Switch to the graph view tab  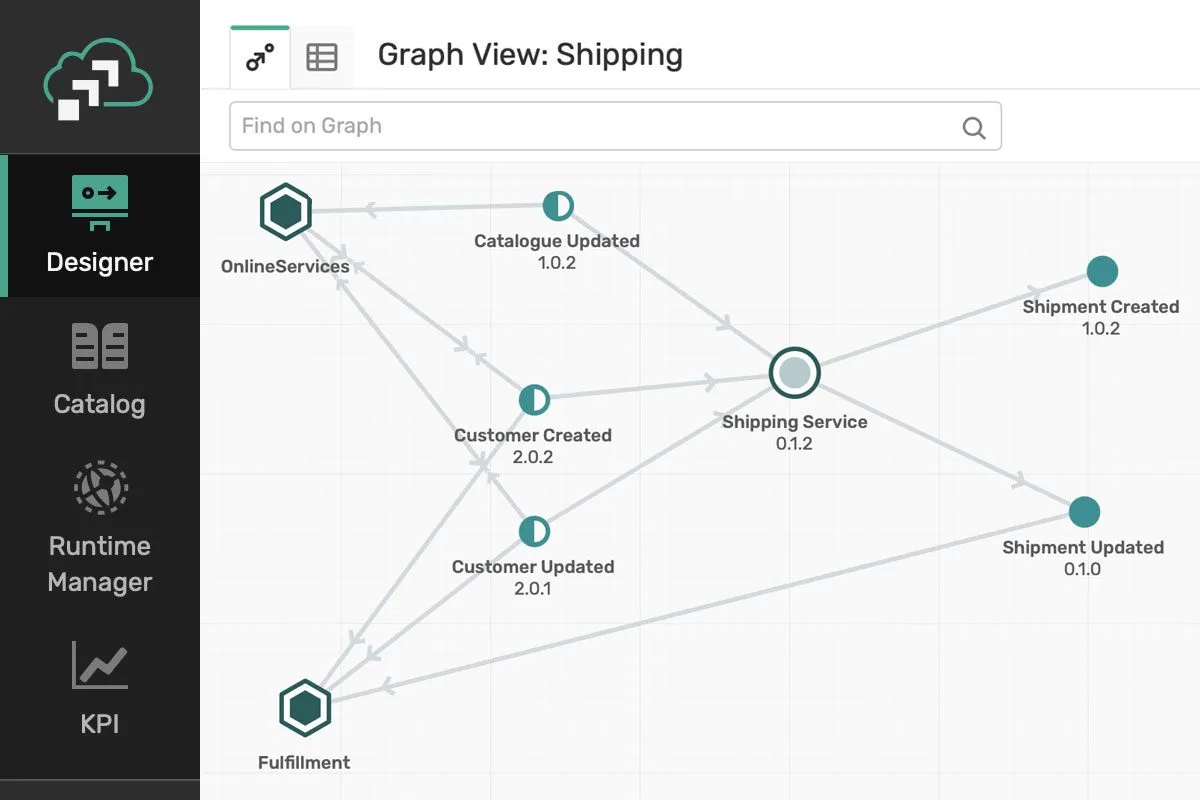coord(260,58)
